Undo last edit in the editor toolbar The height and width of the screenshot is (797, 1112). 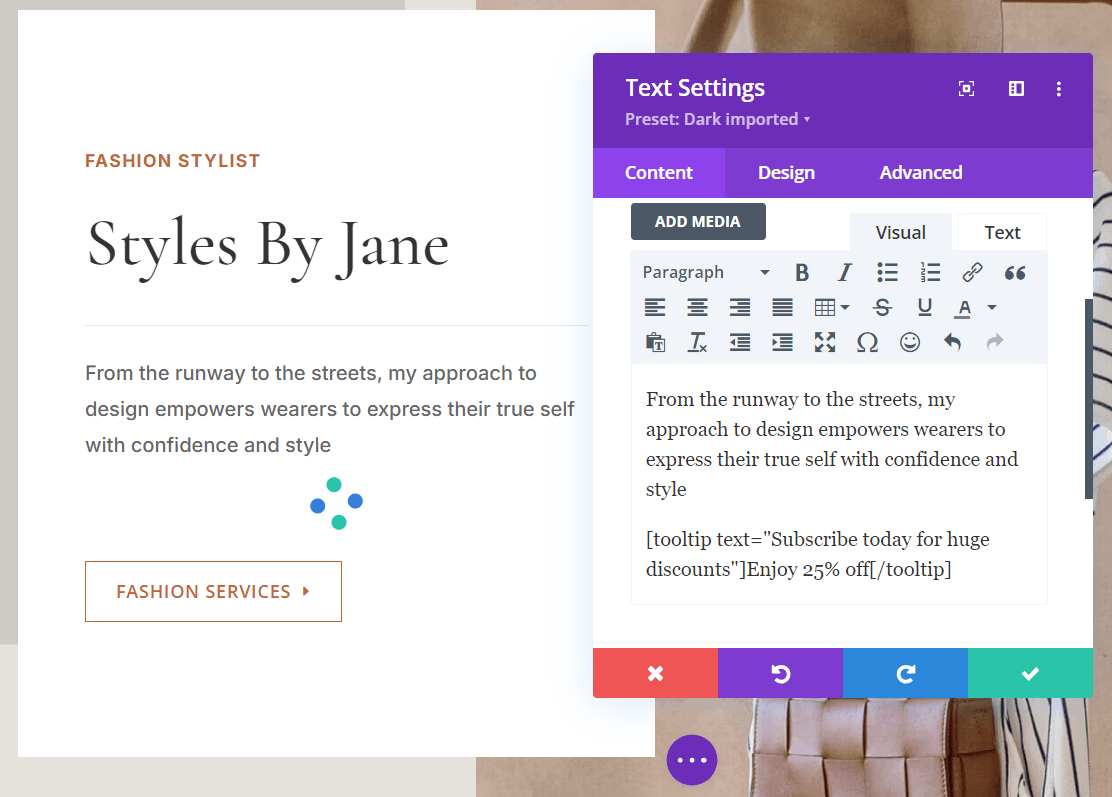[952, 342]
